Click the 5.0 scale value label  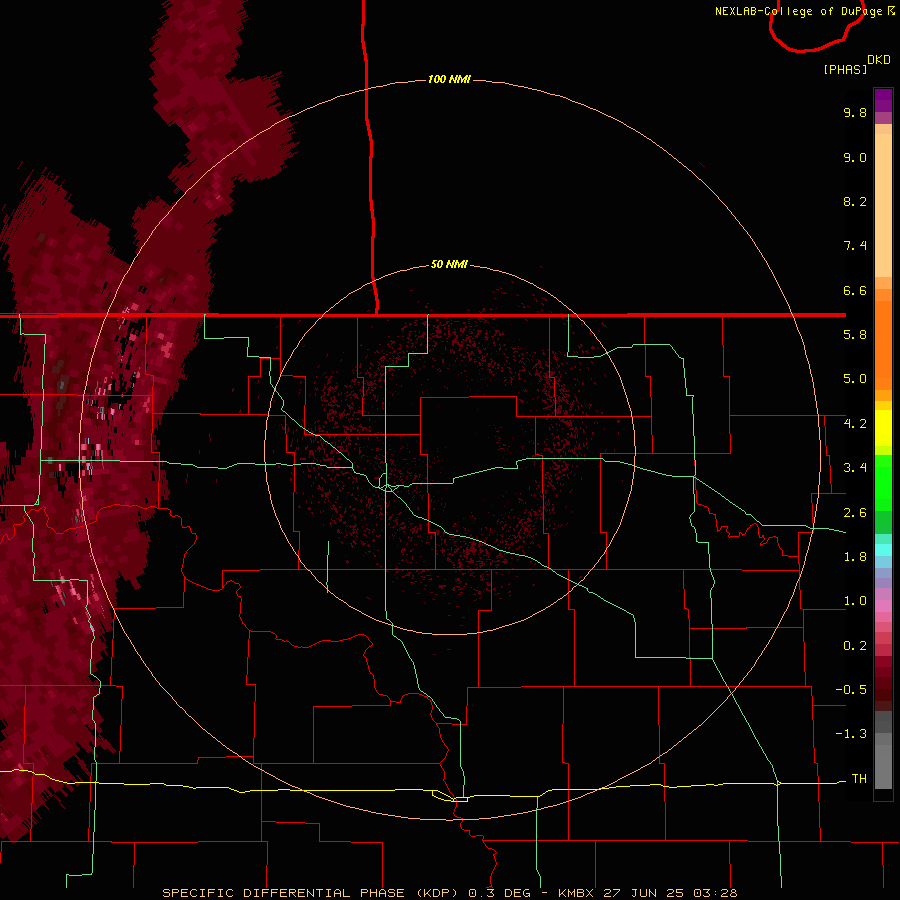[855, 379]
